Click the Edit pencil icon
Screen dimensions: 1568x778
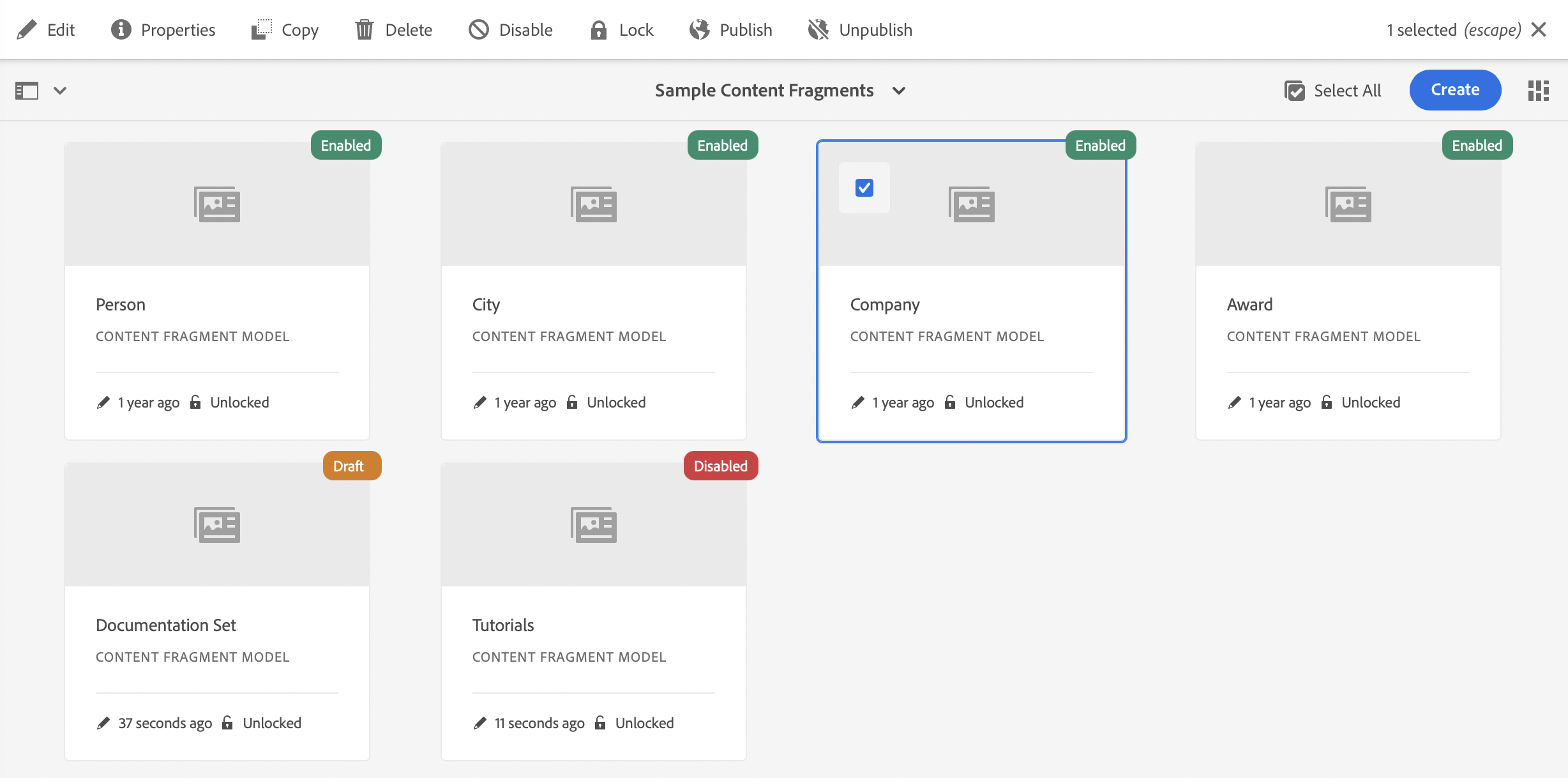[27, 30]
